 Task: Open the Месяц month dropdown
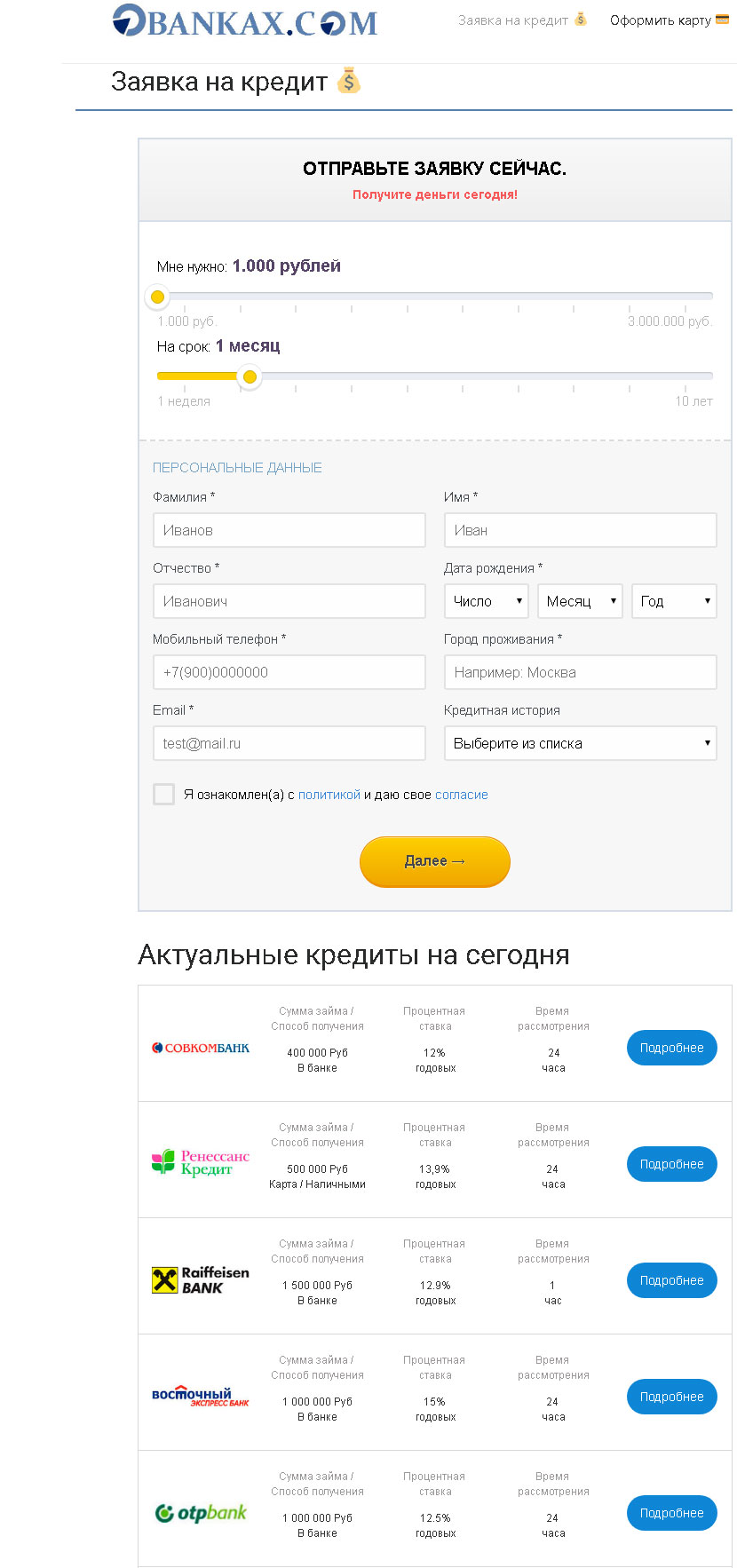click(x=581, y=601)
